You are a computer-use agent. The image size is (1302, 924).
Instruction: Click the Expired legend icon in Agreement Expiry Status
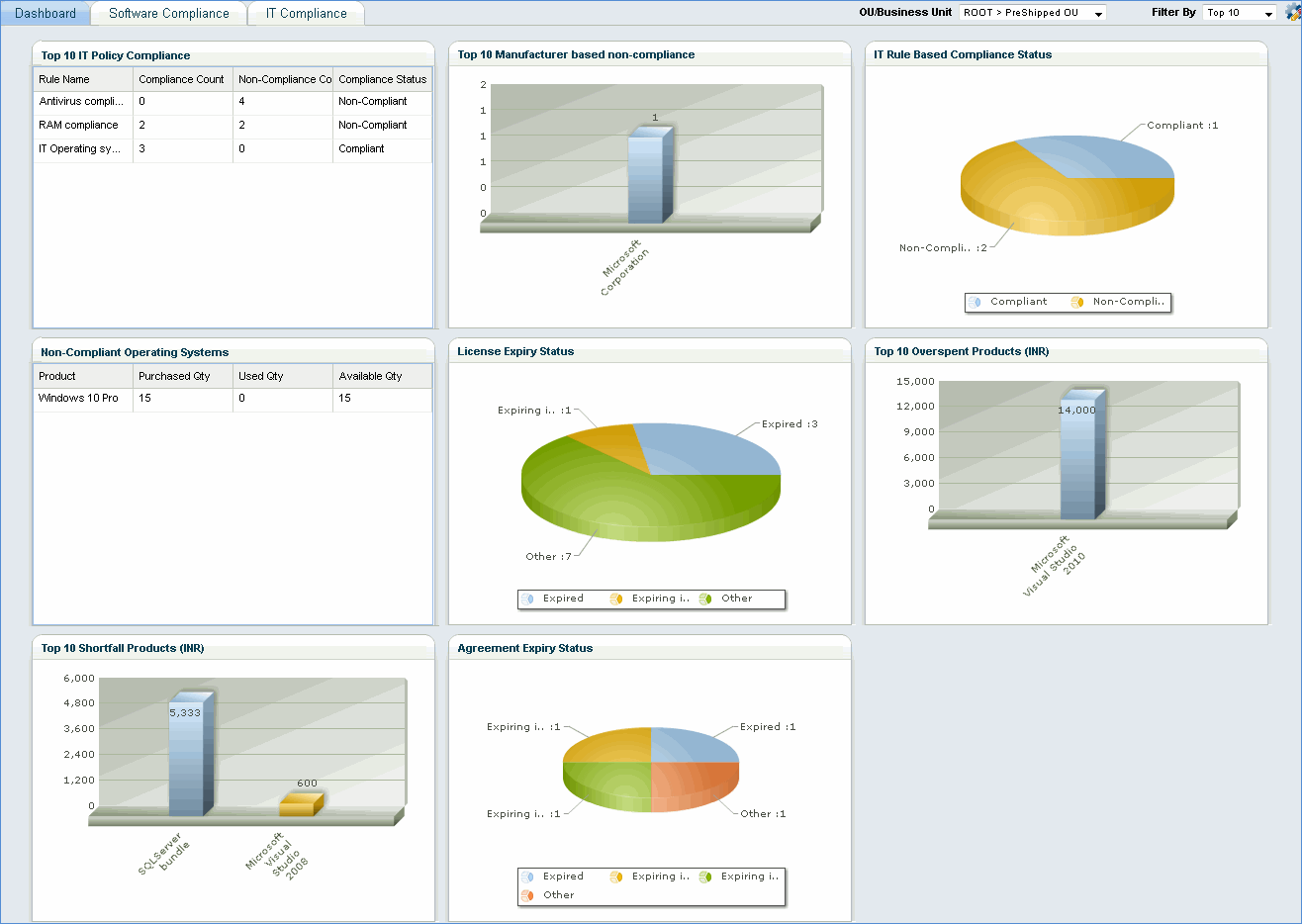coord(527,877)
